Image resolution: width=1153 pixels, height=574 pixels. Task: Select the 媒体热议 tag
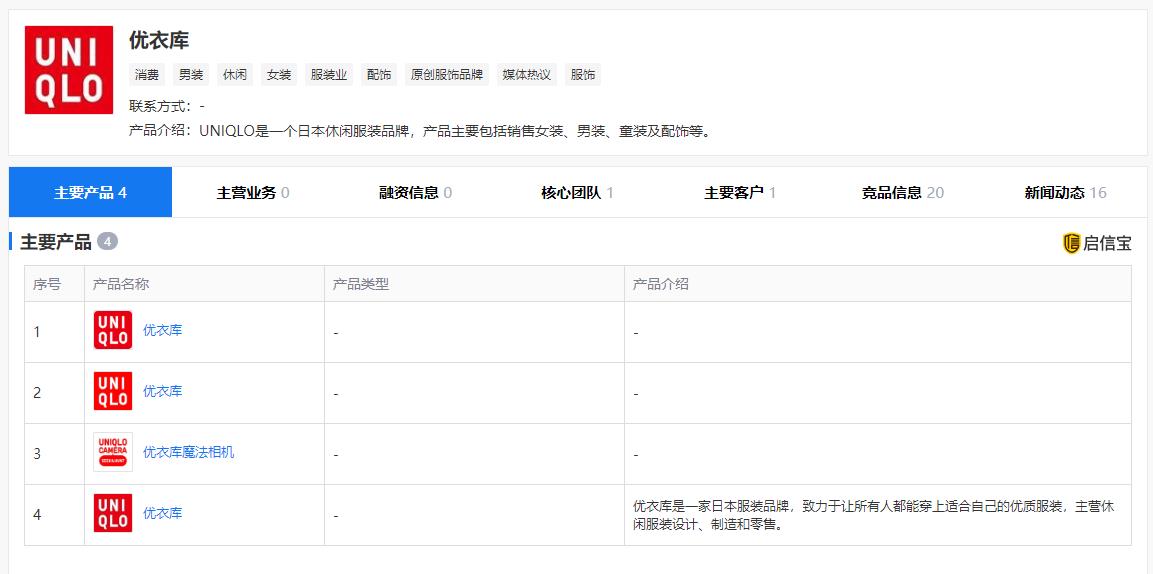526,75
